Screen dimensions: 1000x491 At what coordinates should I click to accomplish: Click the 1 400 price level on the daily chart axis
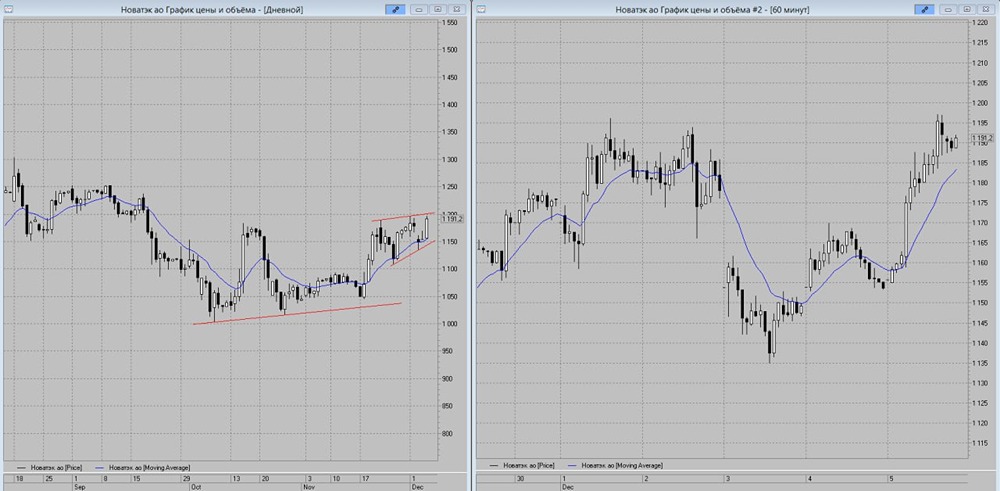coord(450,105)
